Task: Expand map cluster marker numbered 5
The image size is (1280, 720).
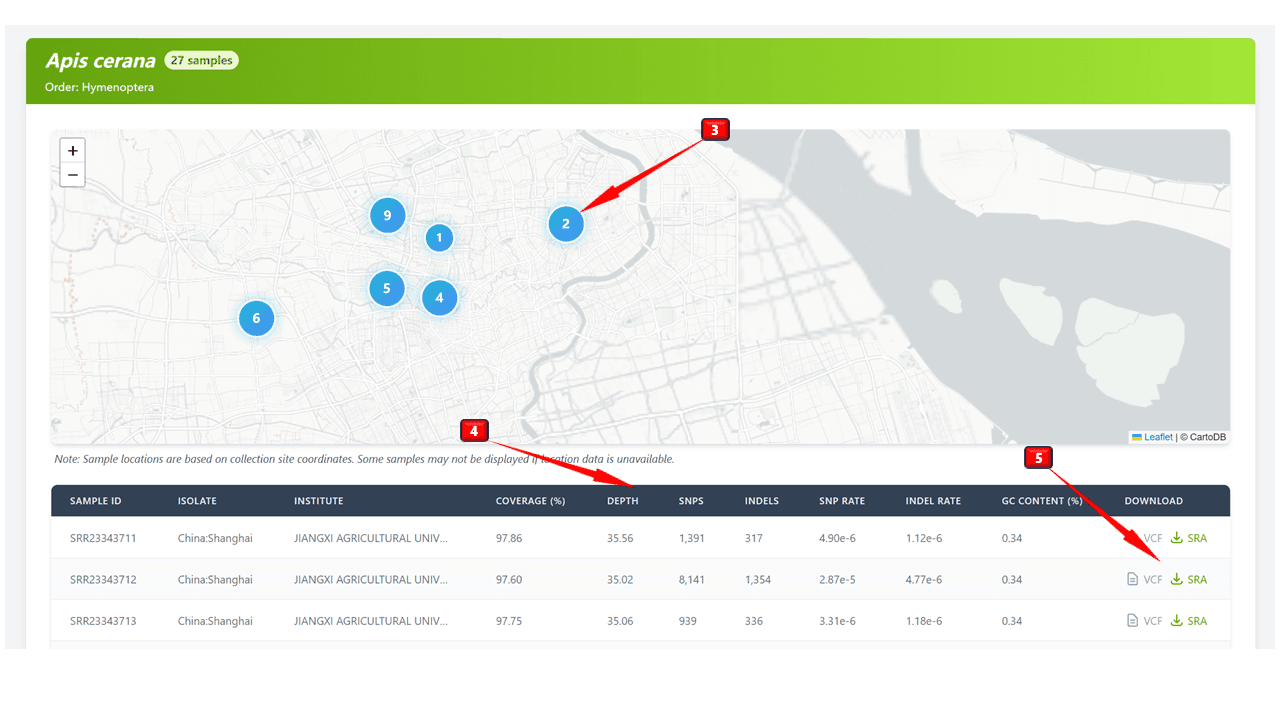Action: tap(386, 289)
